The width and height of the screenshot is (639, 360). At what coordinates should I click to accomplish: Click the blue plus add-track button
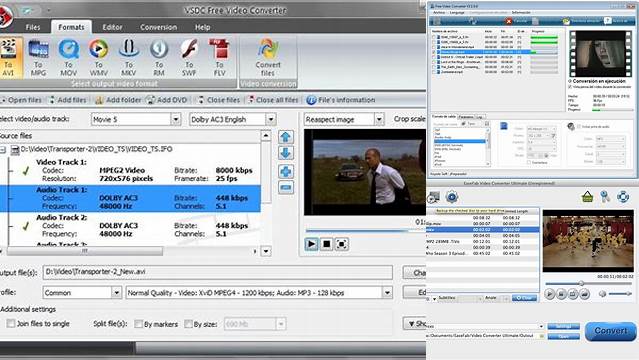286,171
